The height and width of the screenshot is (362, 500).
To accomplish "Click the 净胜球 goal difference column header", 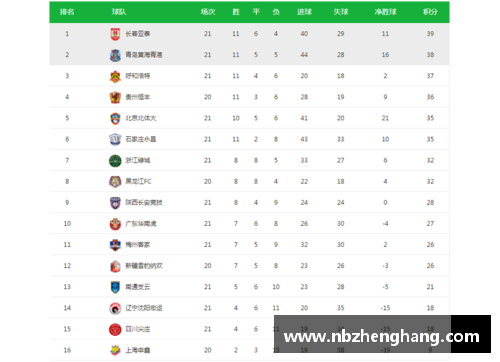I will (x=385, y=12).
